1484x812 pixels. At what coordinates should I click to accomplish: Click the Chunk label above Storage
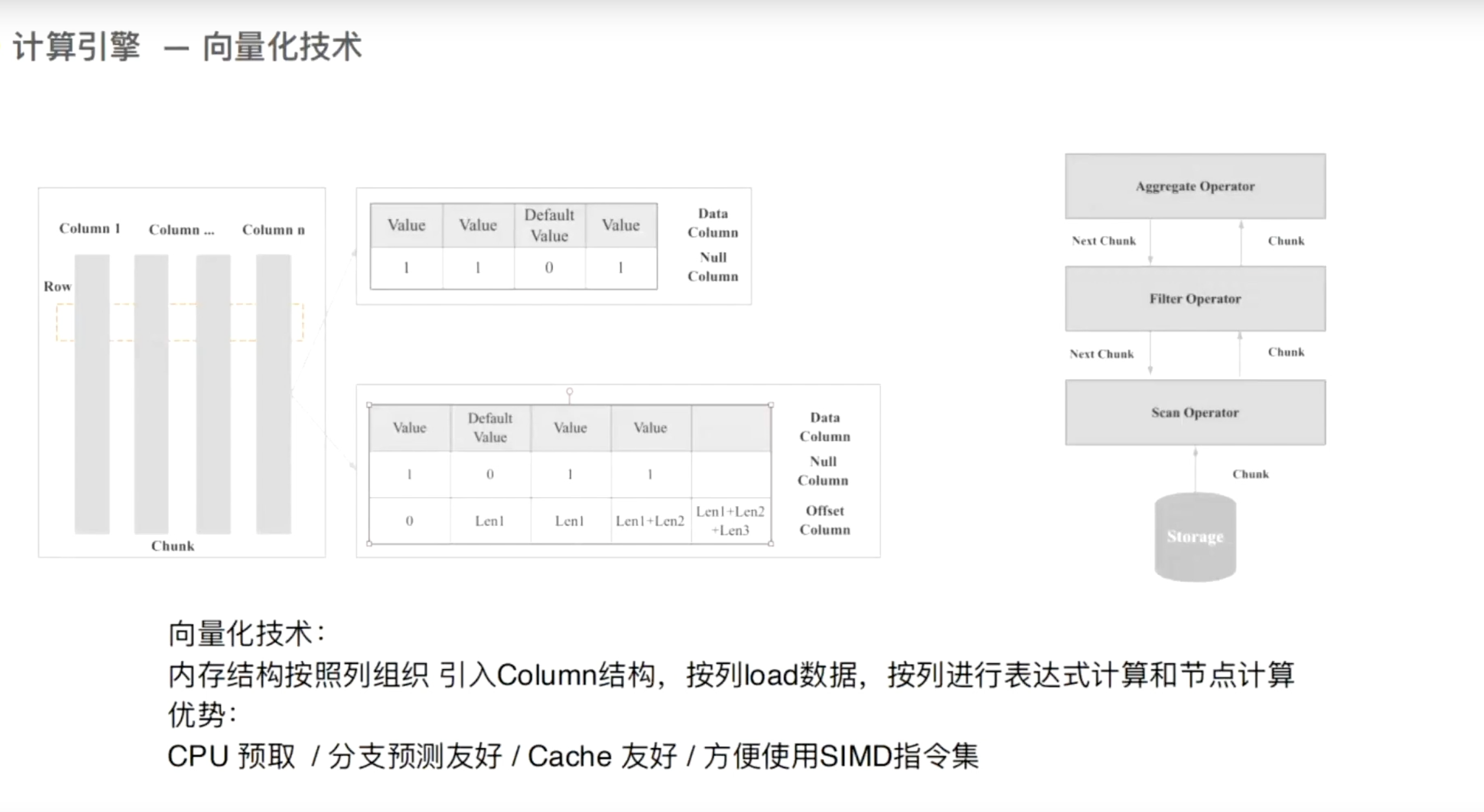click(1251, 474)
